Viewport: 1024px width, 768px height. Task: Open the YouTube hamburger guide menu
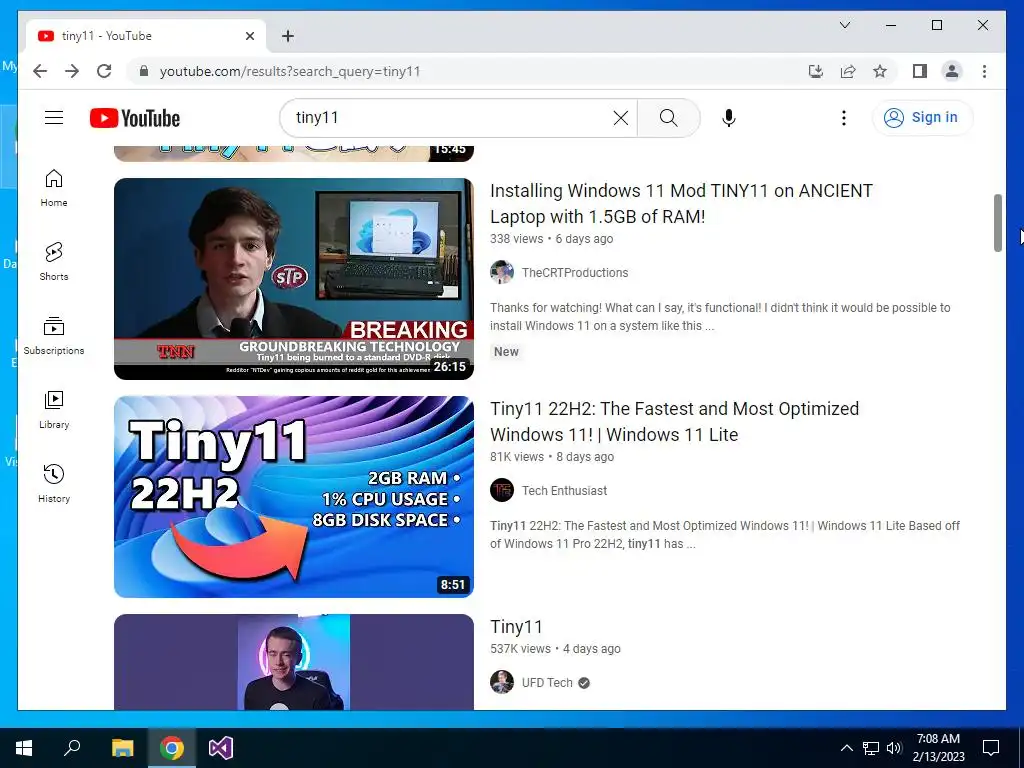click(x=54, y=118)
